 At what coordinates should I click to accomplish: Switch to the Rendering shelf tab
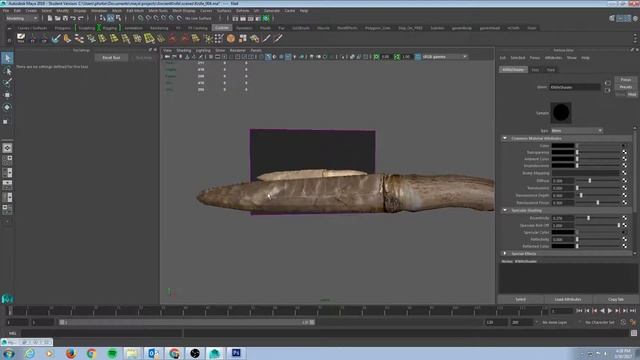pyautogui.click(x=159, y=28)
